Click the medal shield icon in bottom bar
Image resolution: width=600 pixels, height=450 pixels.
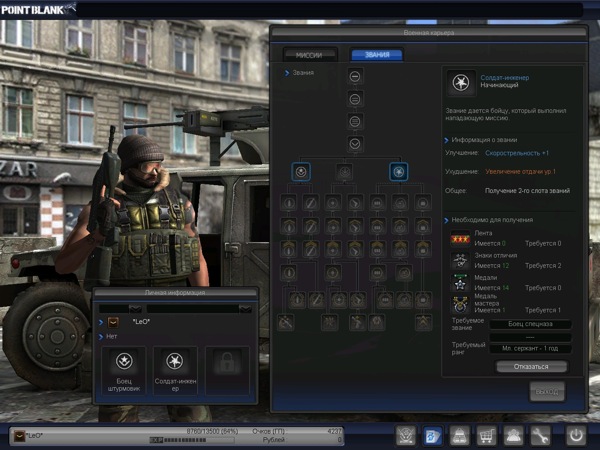(x=406, y=436)
